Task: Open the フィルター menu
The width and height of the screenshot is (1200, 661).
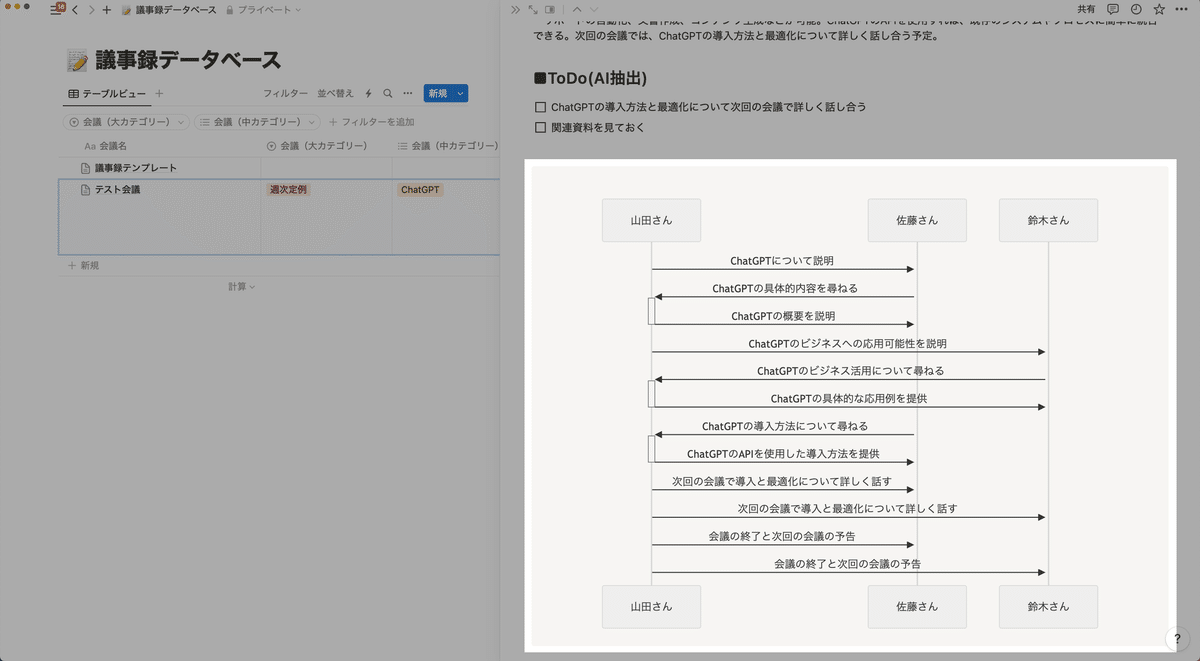Action: tap(285, 93)
